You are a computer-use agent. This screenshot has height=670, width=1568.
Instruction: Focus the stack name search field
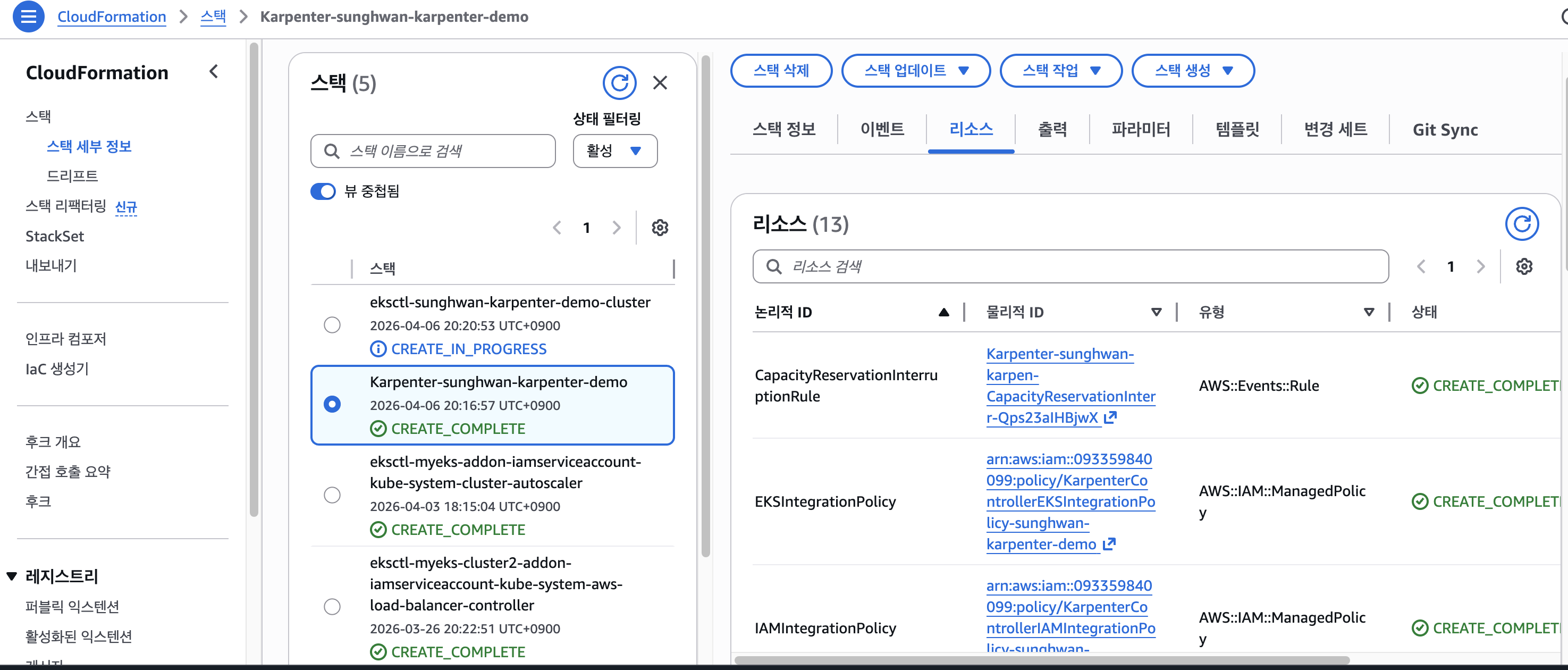[x=433, y=151]
